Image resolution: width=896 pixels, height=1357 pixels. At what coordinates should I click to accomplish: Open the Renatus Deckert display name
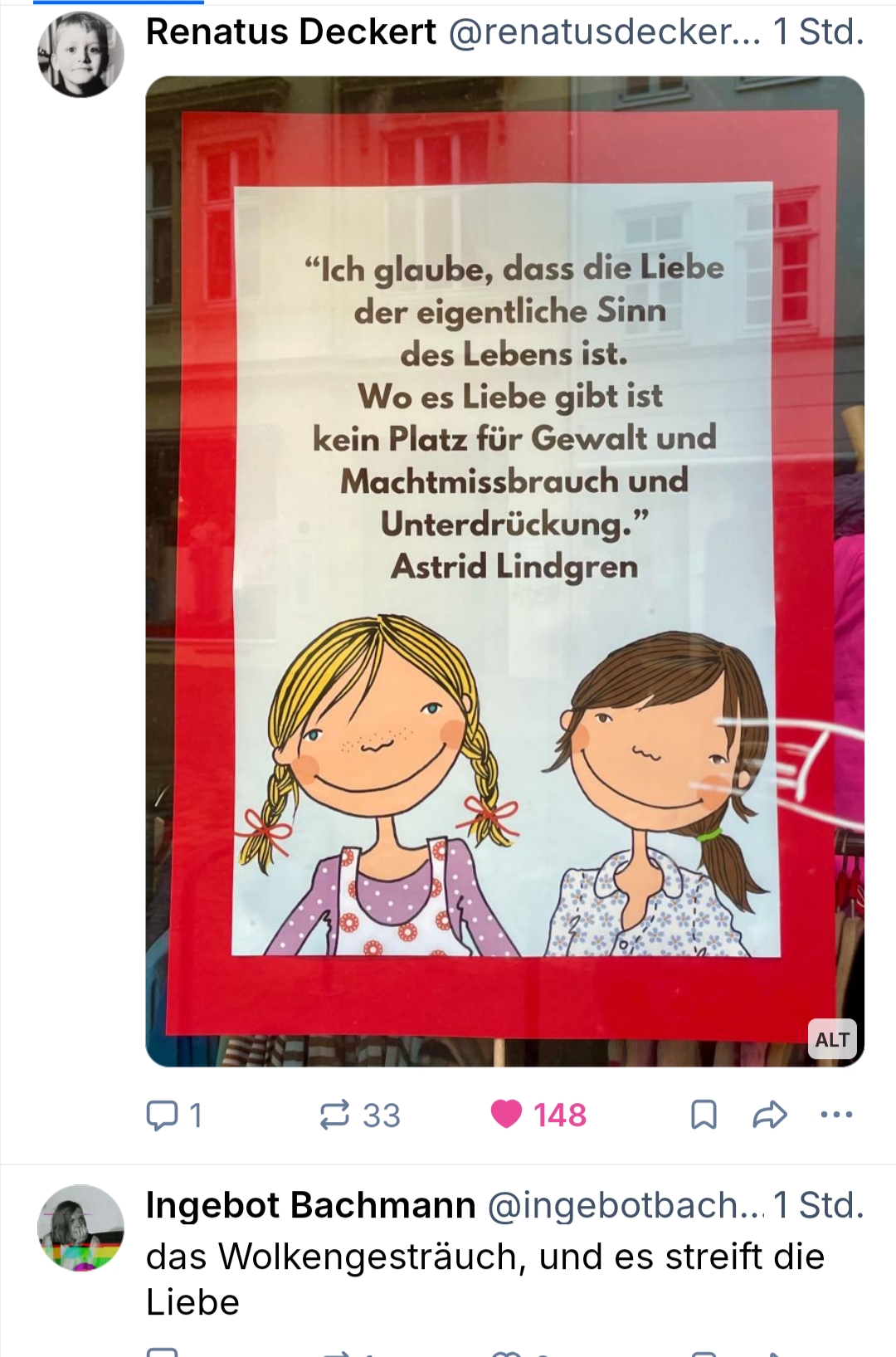click(291, 32)
